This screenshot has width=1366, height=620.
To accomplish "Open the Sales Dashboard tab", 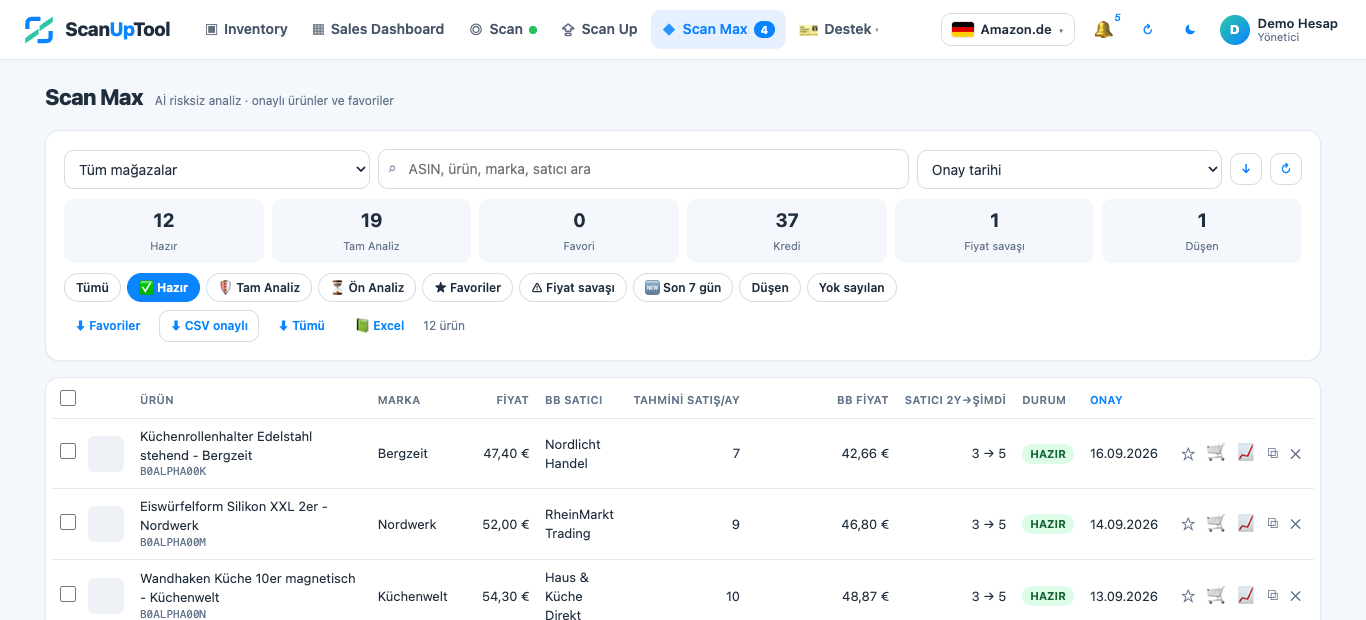I will [378, 30].
